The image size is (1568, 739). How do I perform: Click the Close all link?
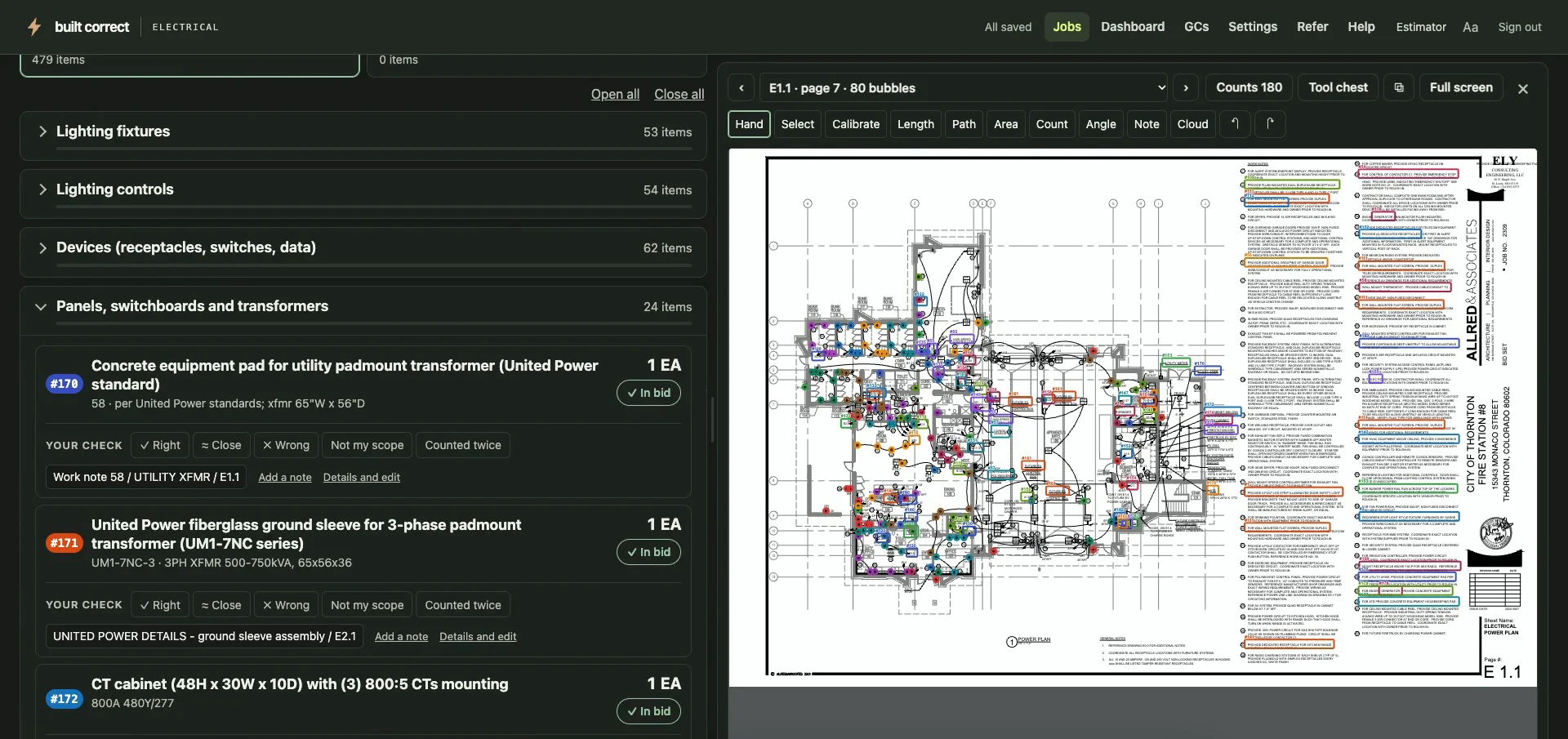(679, 94)
